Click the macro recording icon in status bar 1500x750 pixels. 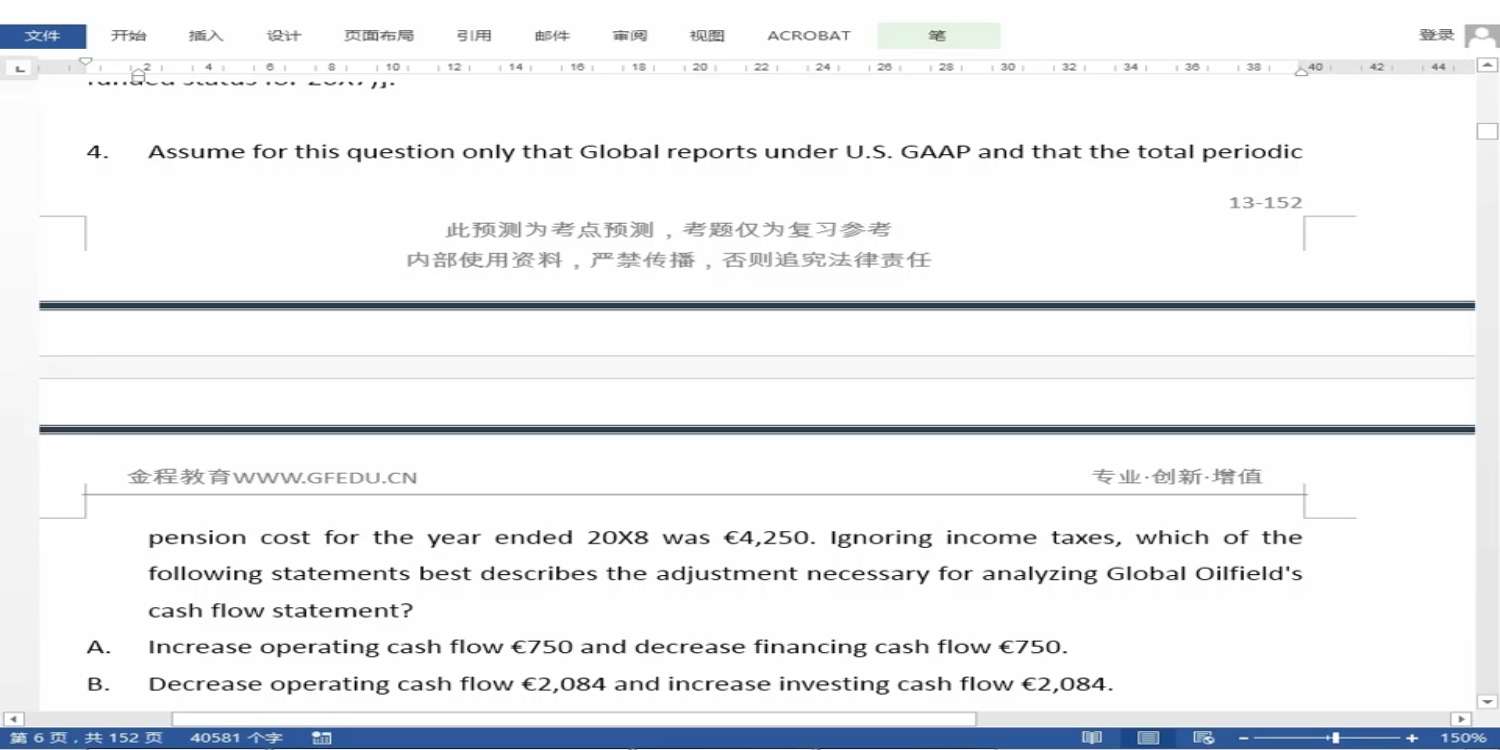coord(321,738)
